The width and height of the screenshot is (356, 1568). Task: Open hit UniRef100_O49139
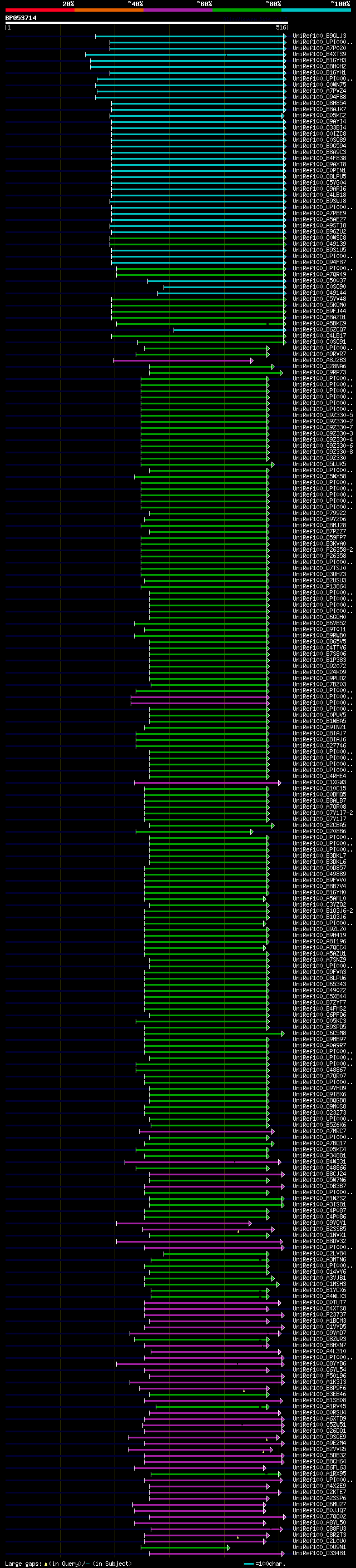click(x=319, y=244)
